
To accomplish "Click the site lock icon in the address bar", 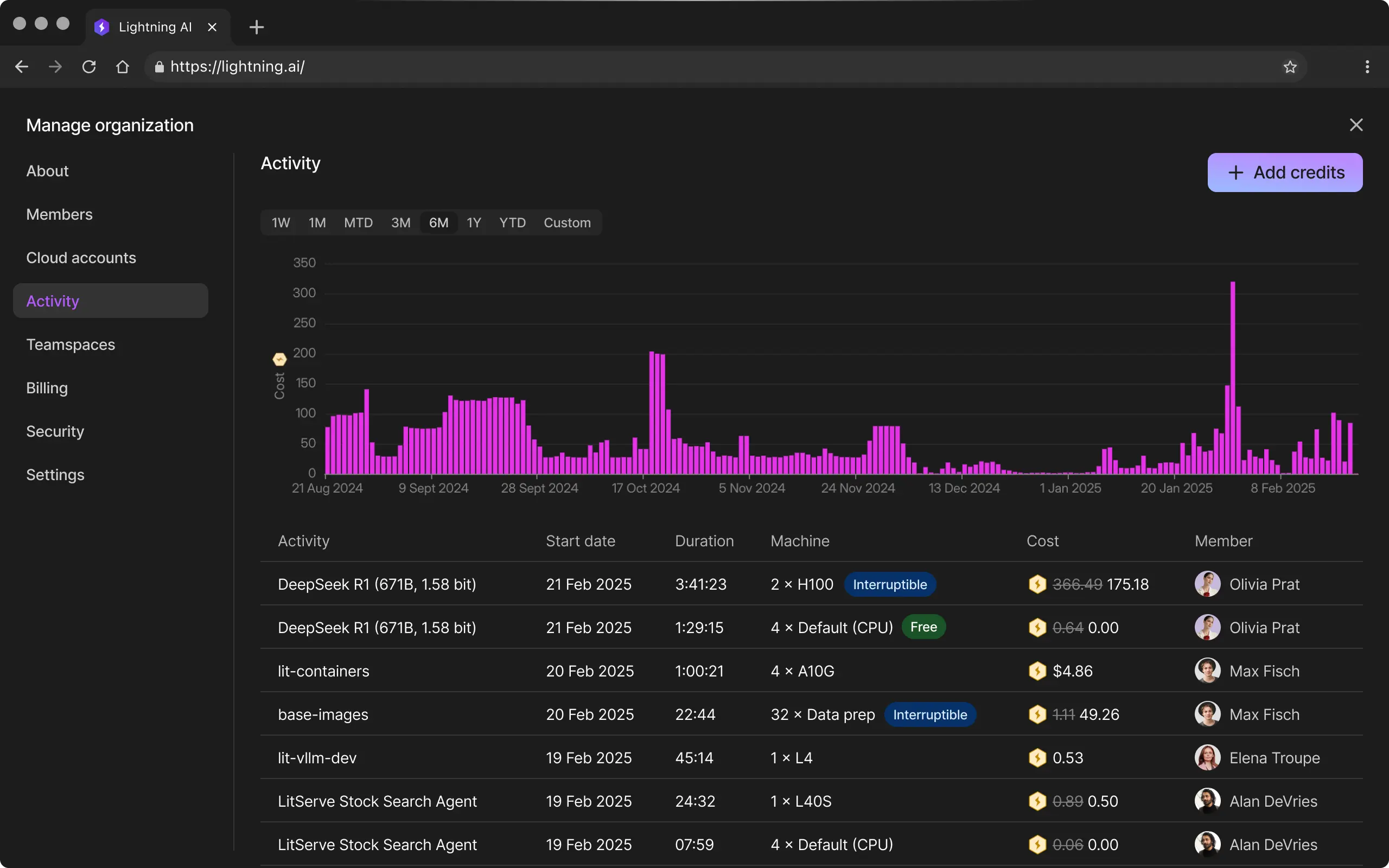I will (159, 67).
